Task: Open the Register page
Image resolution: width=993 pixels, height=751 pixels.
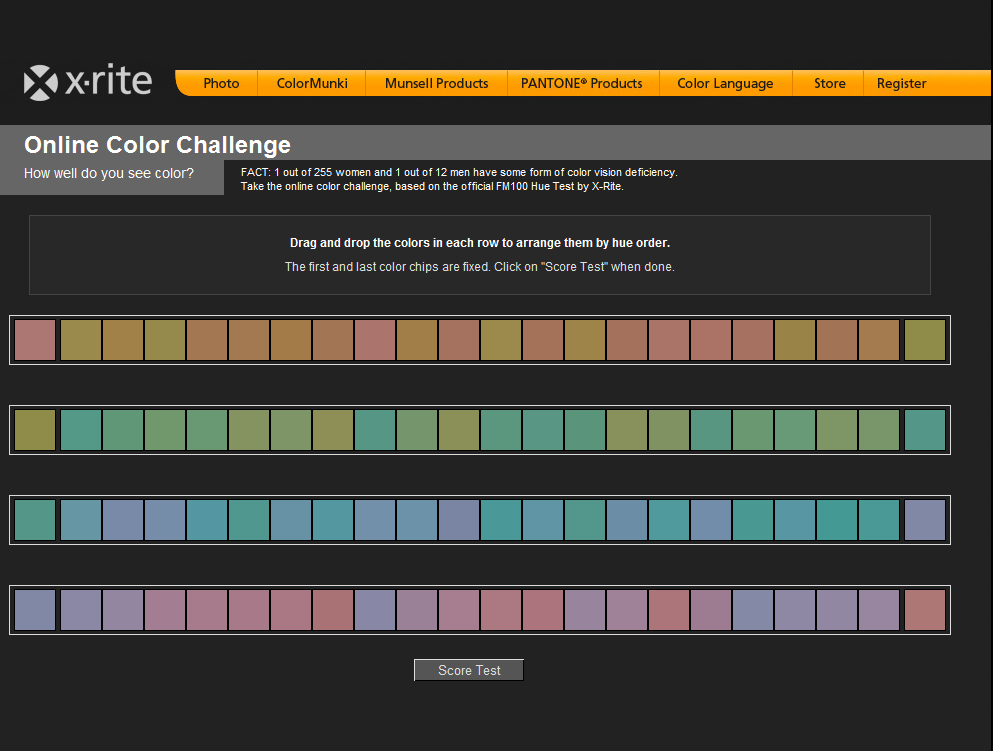Action: coord(901,83)
